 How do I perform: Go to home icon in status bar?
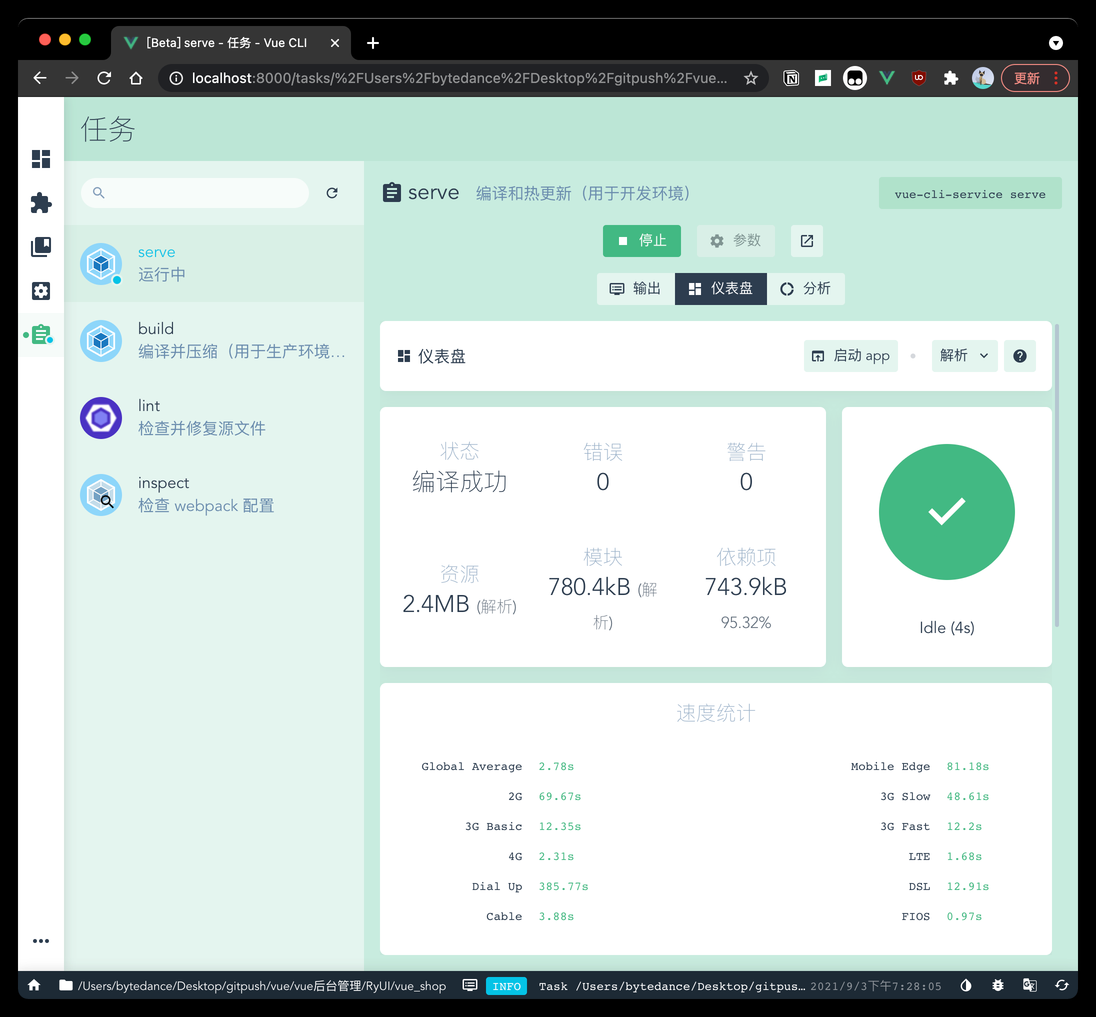click(x=34, y=985)
